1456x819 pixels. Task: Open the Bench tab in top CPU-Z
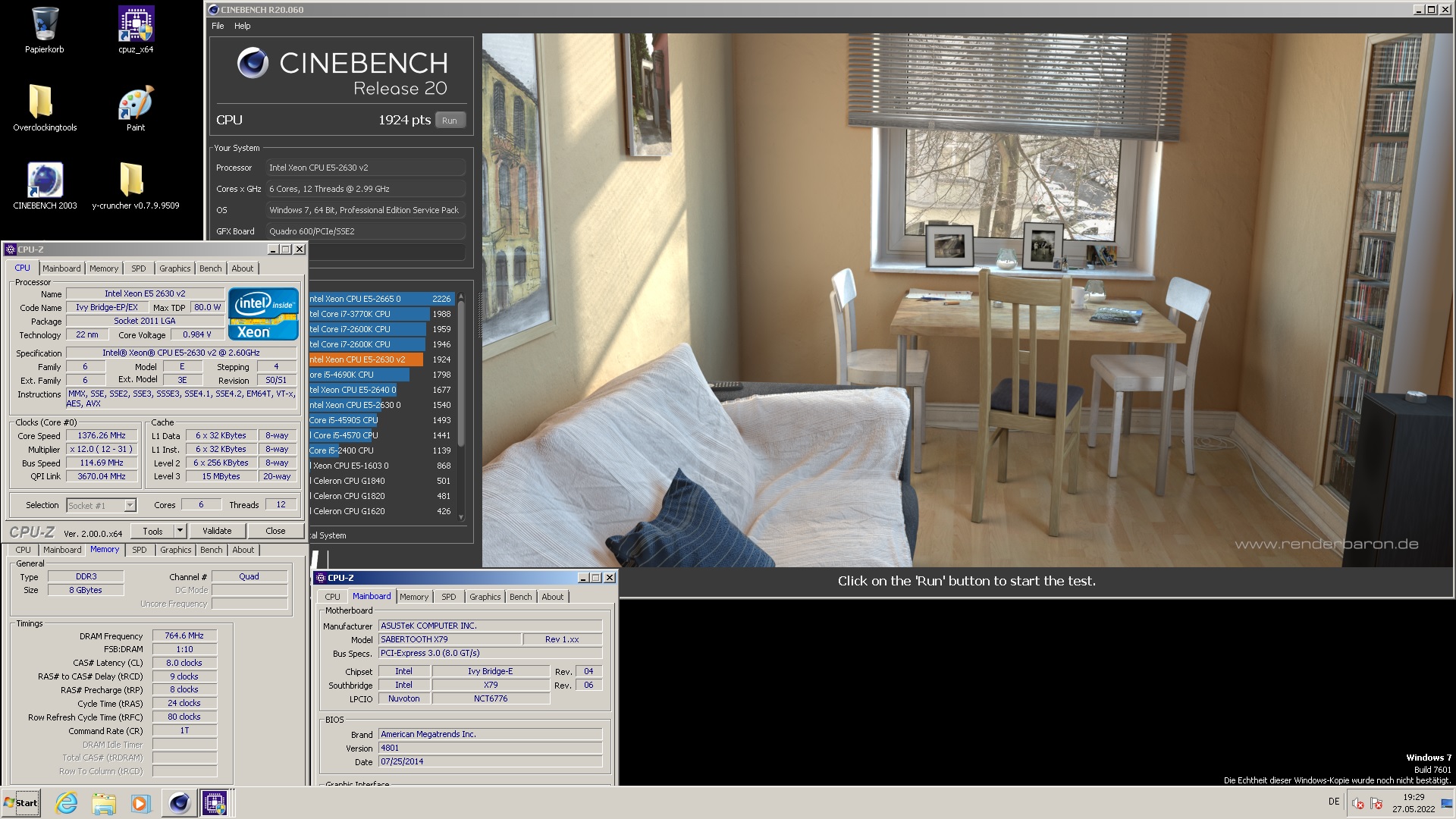coord(211,268)
